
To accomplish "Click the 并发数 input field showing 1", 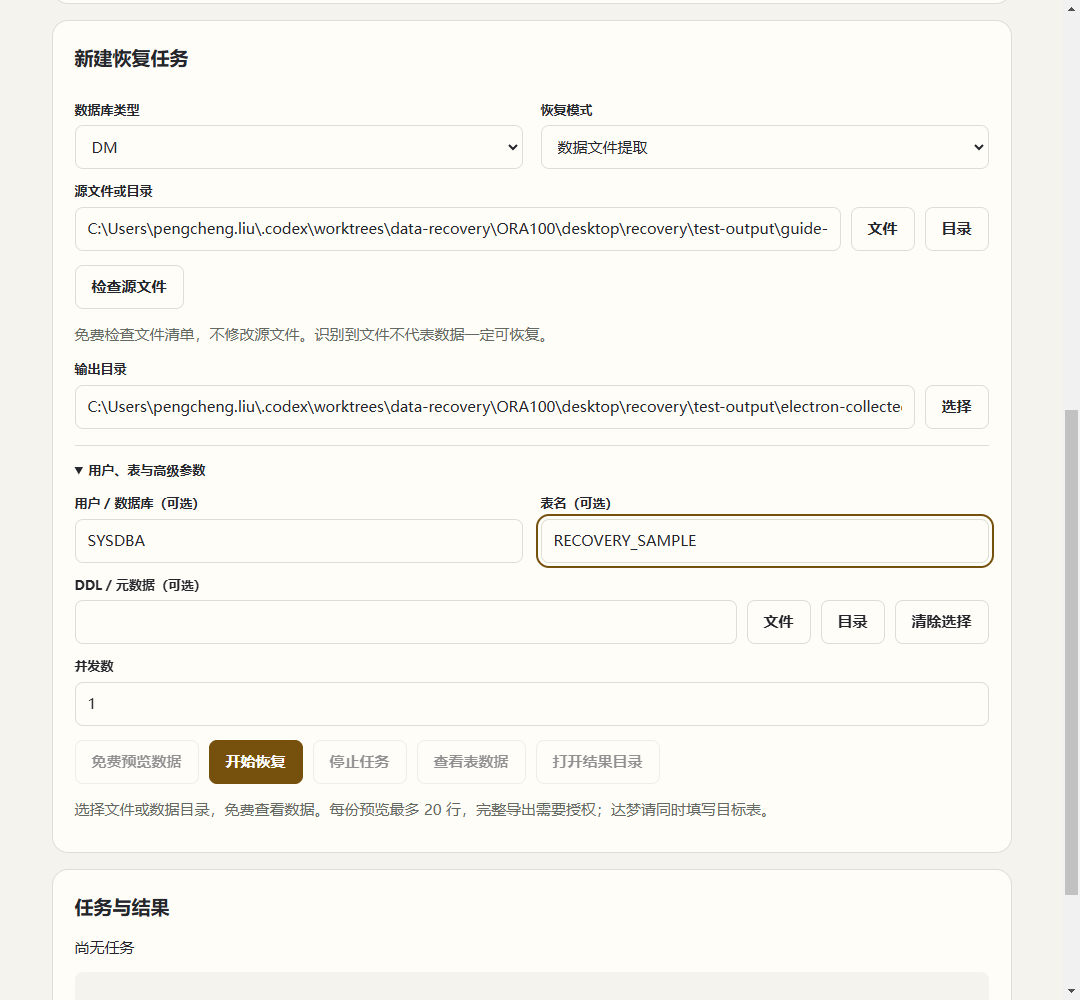I will point(532,704).
